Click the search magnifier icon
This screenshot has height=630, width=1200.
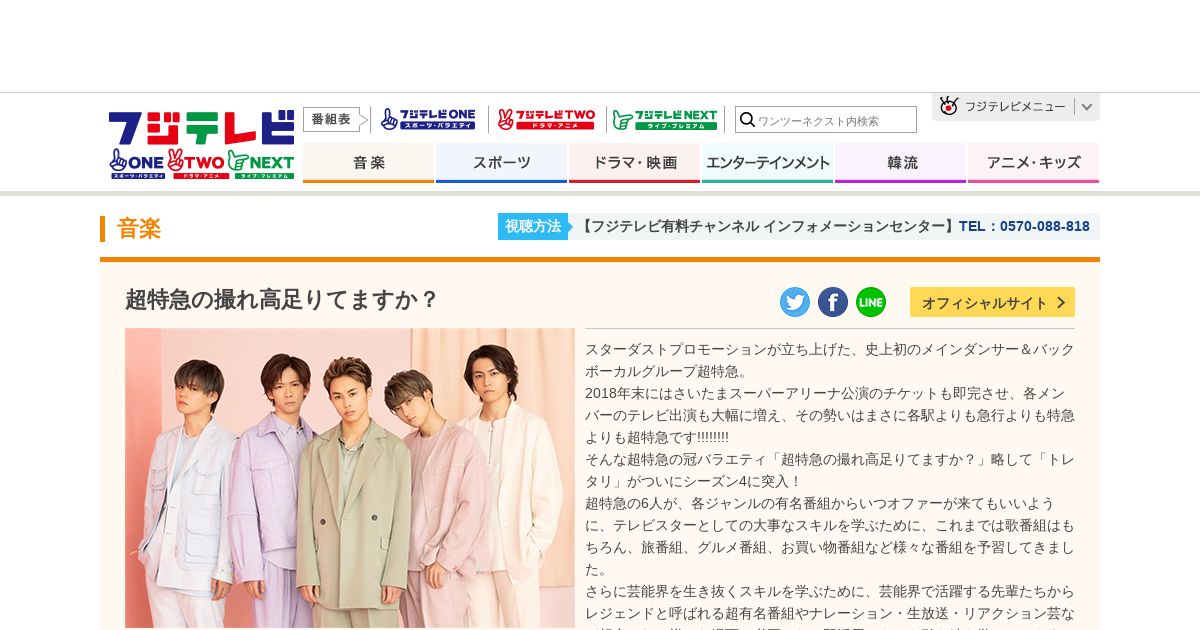(x=746, y=120)
